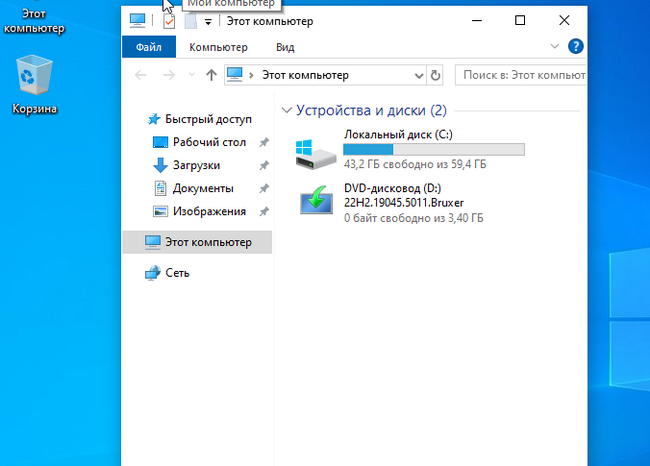Click the pin icon next to Документы
The height and width of the screenshot is (466, 650).
click(x=264, y=189)
